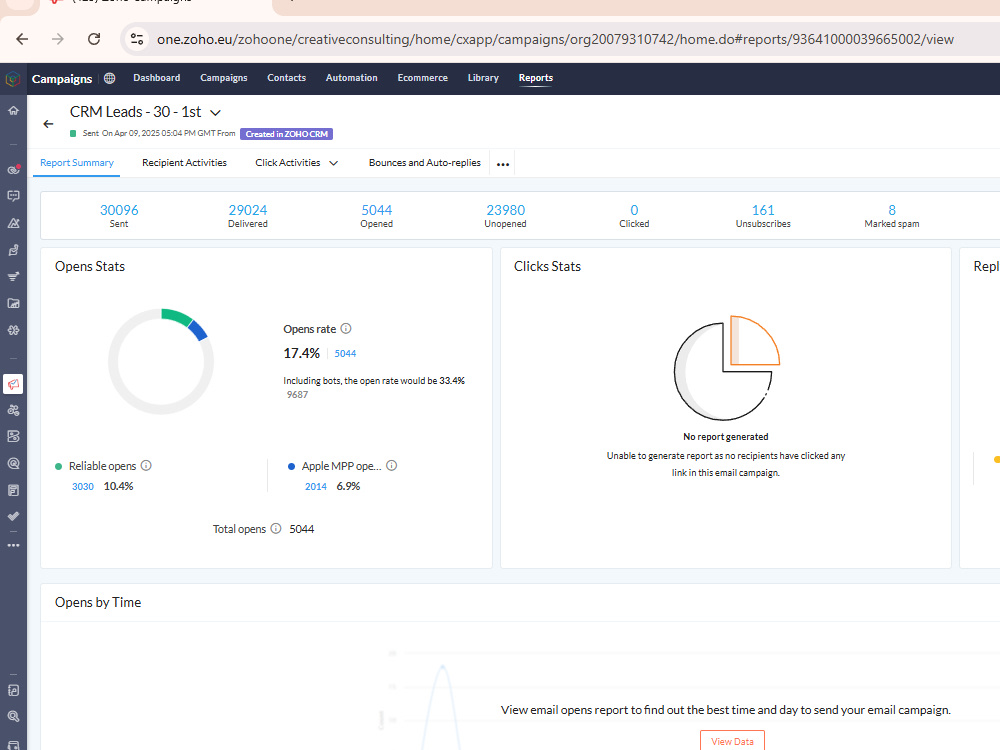Select the Click Activities tab label

(x=288, y=163)
